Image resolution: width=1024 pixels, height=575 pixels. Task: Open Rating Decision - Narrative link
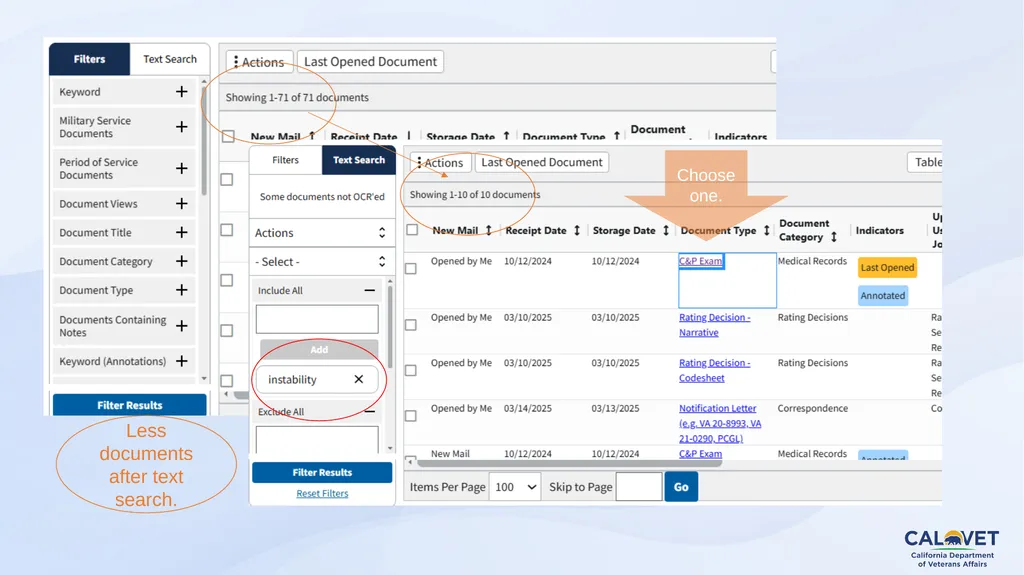714,325
